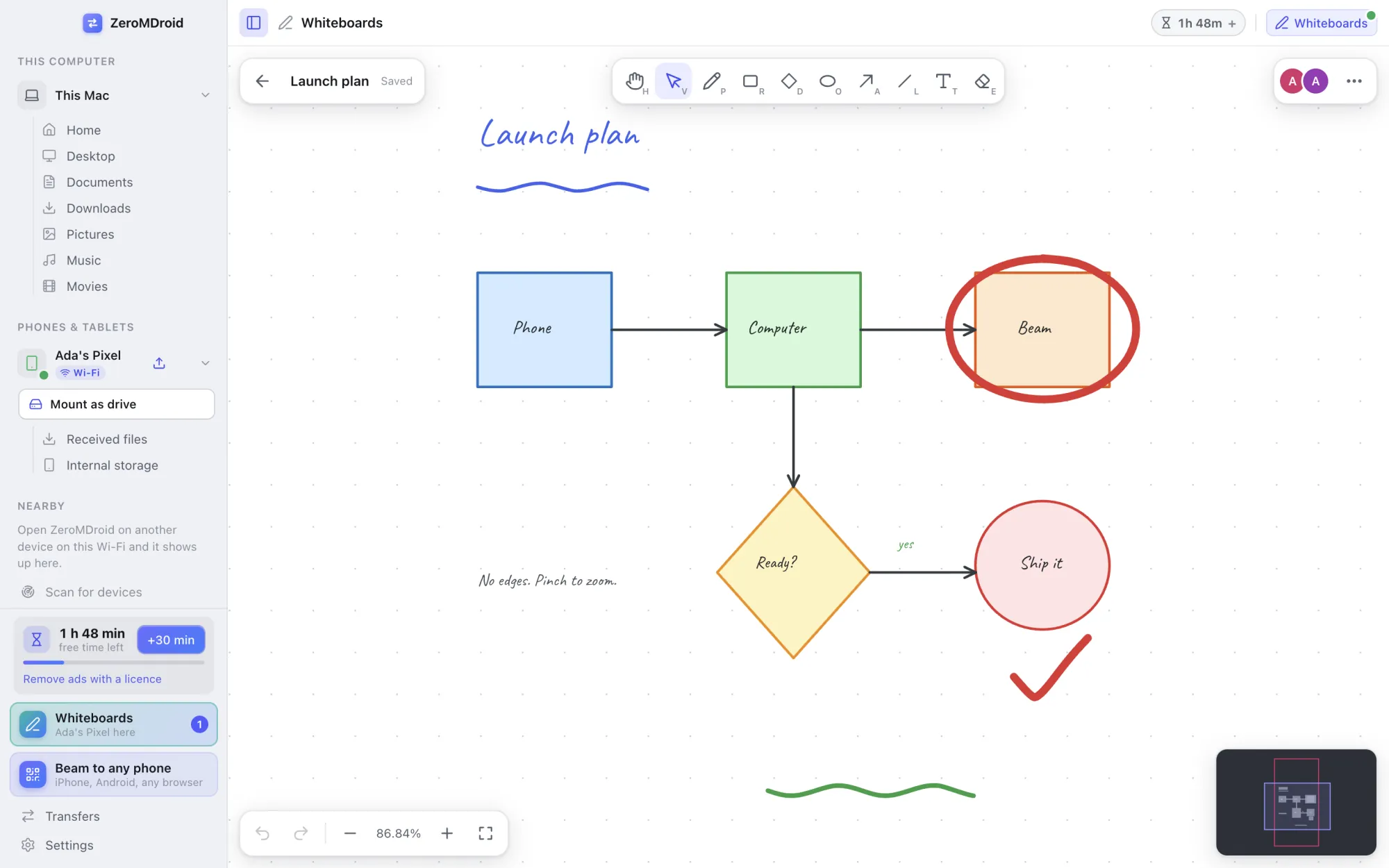Select the yellow Ready? diamond
This screenshot has height=868, width=1389.
coord(793,572)
